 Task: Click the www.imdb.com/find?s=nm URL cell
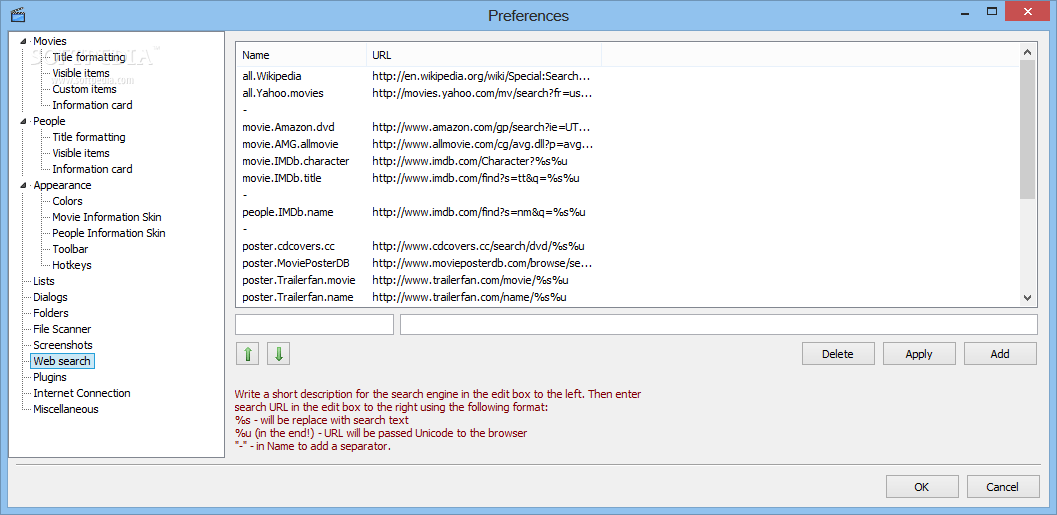pos(479,212)
